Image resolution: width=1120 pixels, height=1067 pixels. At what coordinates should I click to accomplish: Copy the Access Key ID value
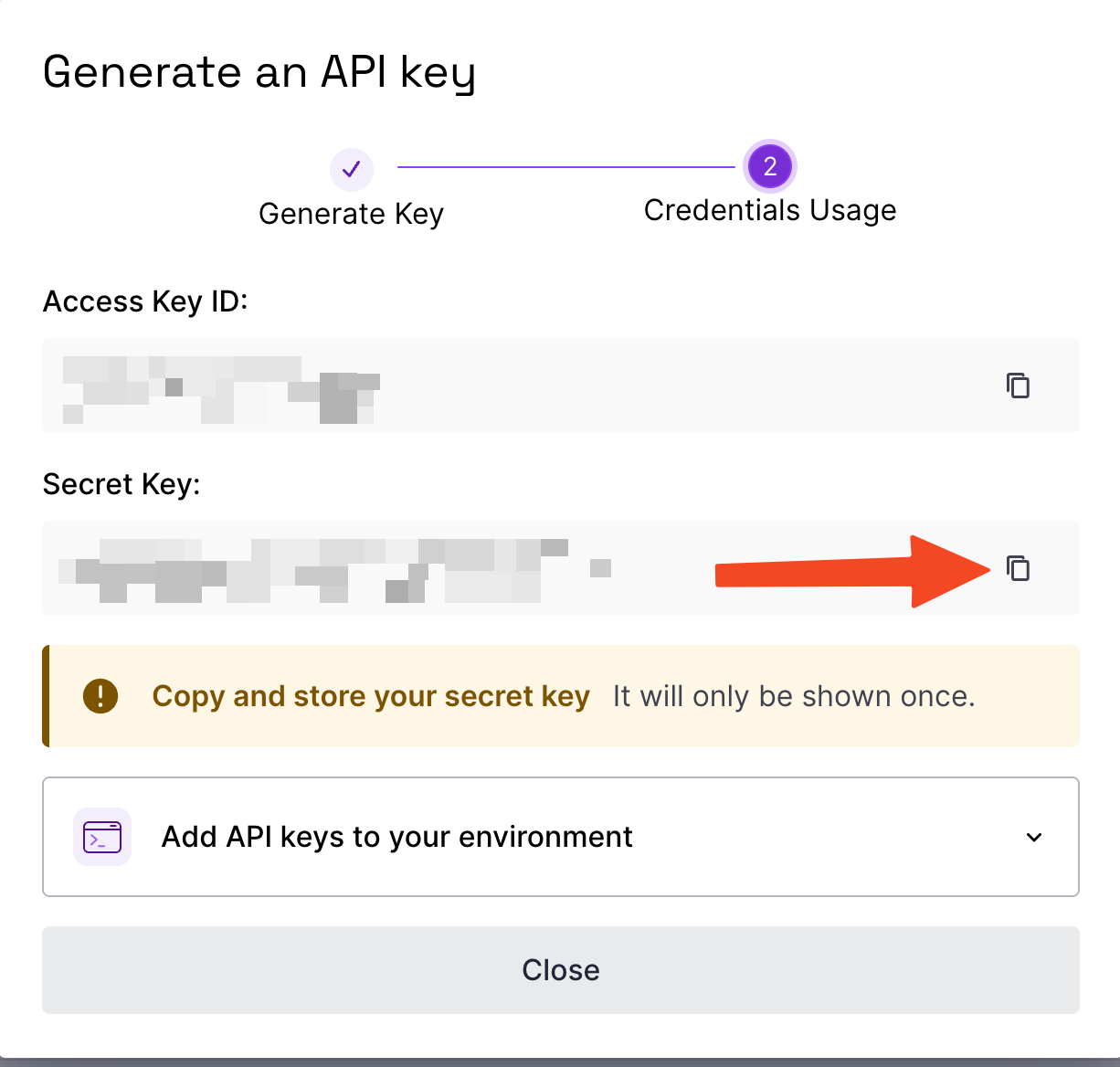(x=1018, y=386)
